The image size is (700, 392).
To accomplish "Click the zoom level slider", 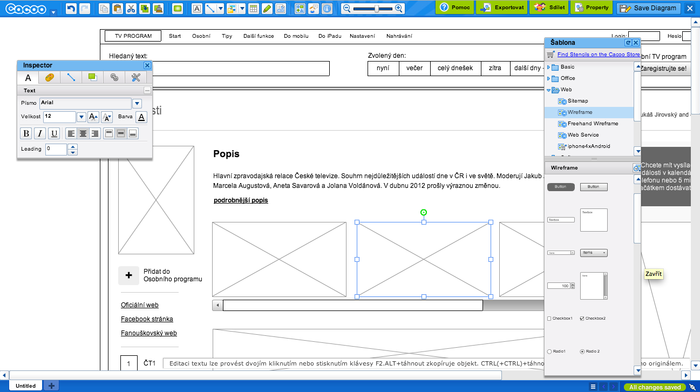I will (x=377, y=8).
